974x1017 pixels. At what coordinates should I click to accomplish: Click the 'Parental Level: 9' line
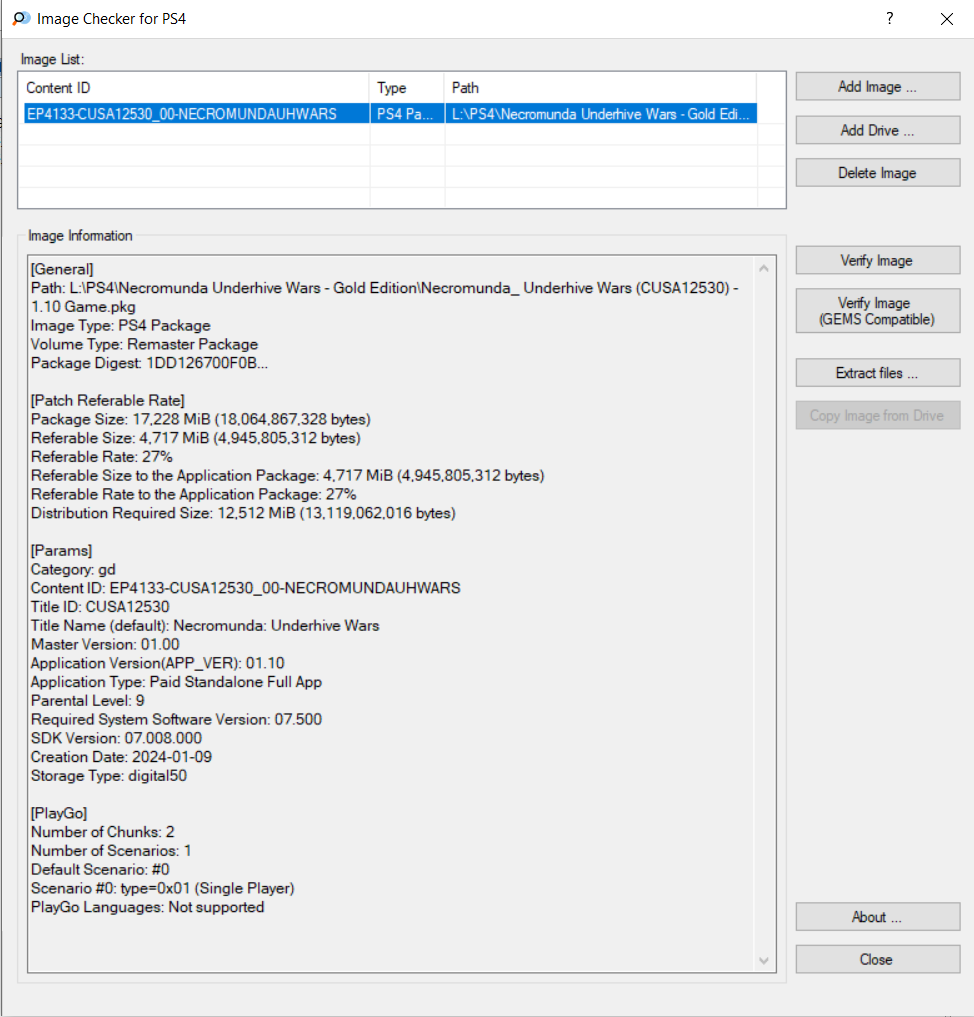(x=88, y=701)
